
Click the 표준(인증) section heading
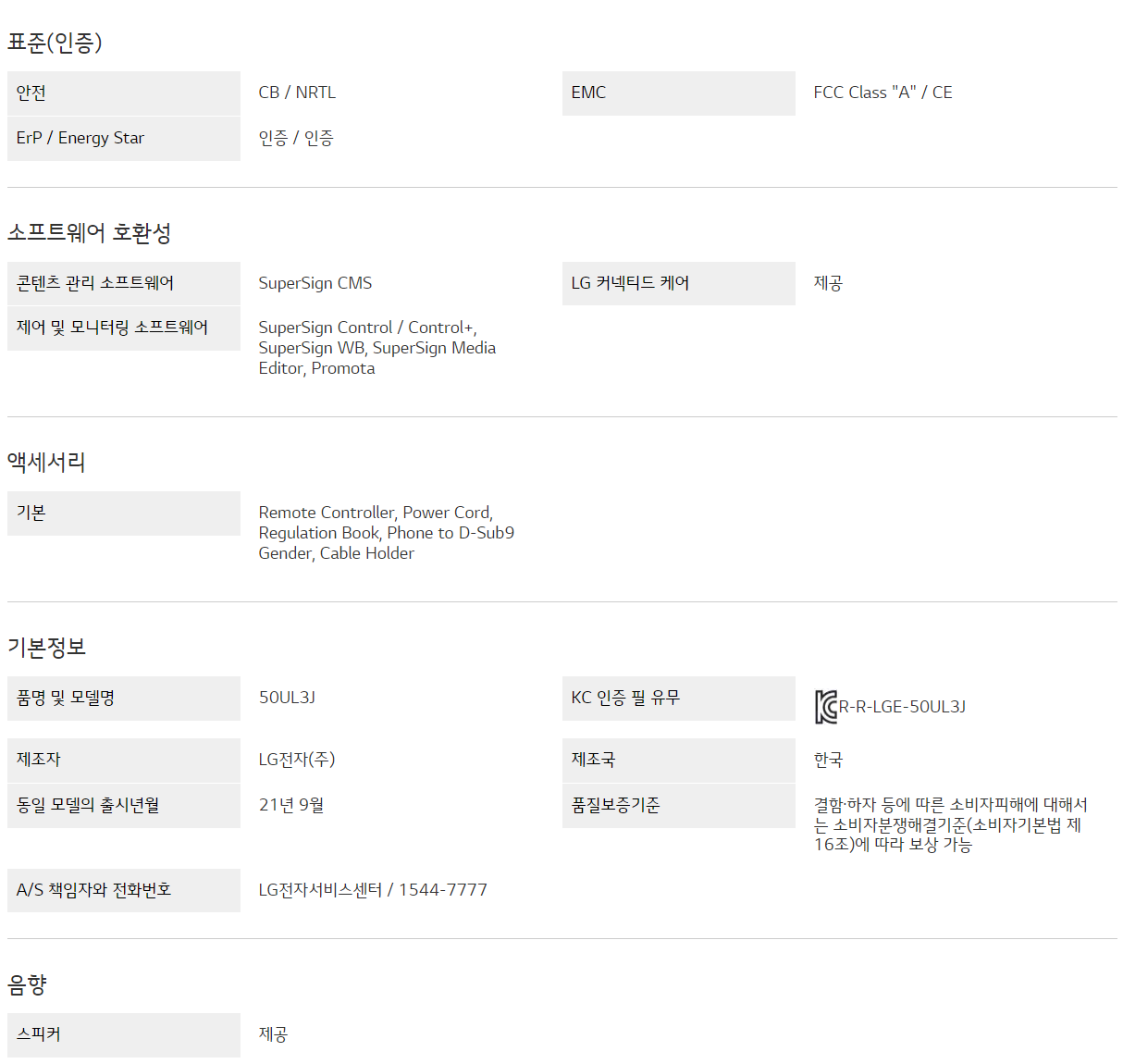(x=55, y=43)
